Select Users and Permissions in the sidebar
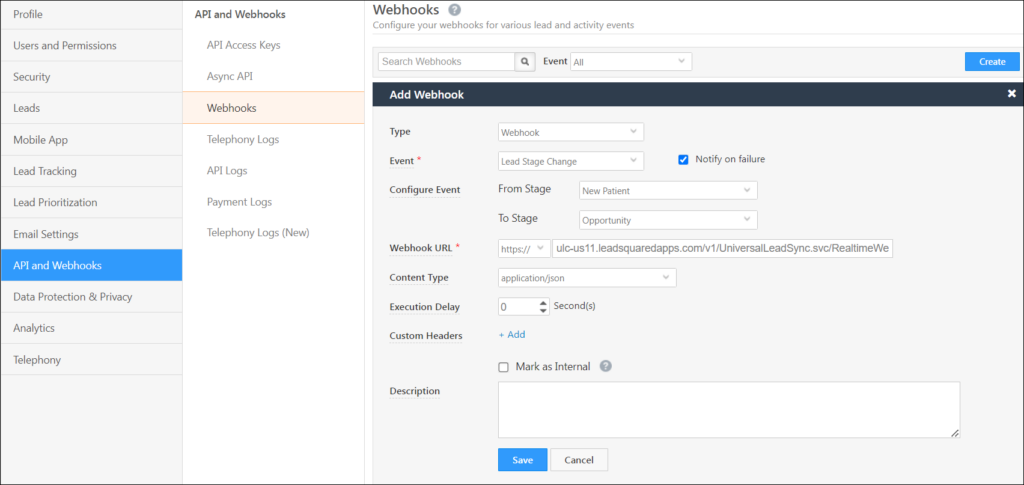The width and height of the screenshot is (1024, 485). (x=65, y=46)
